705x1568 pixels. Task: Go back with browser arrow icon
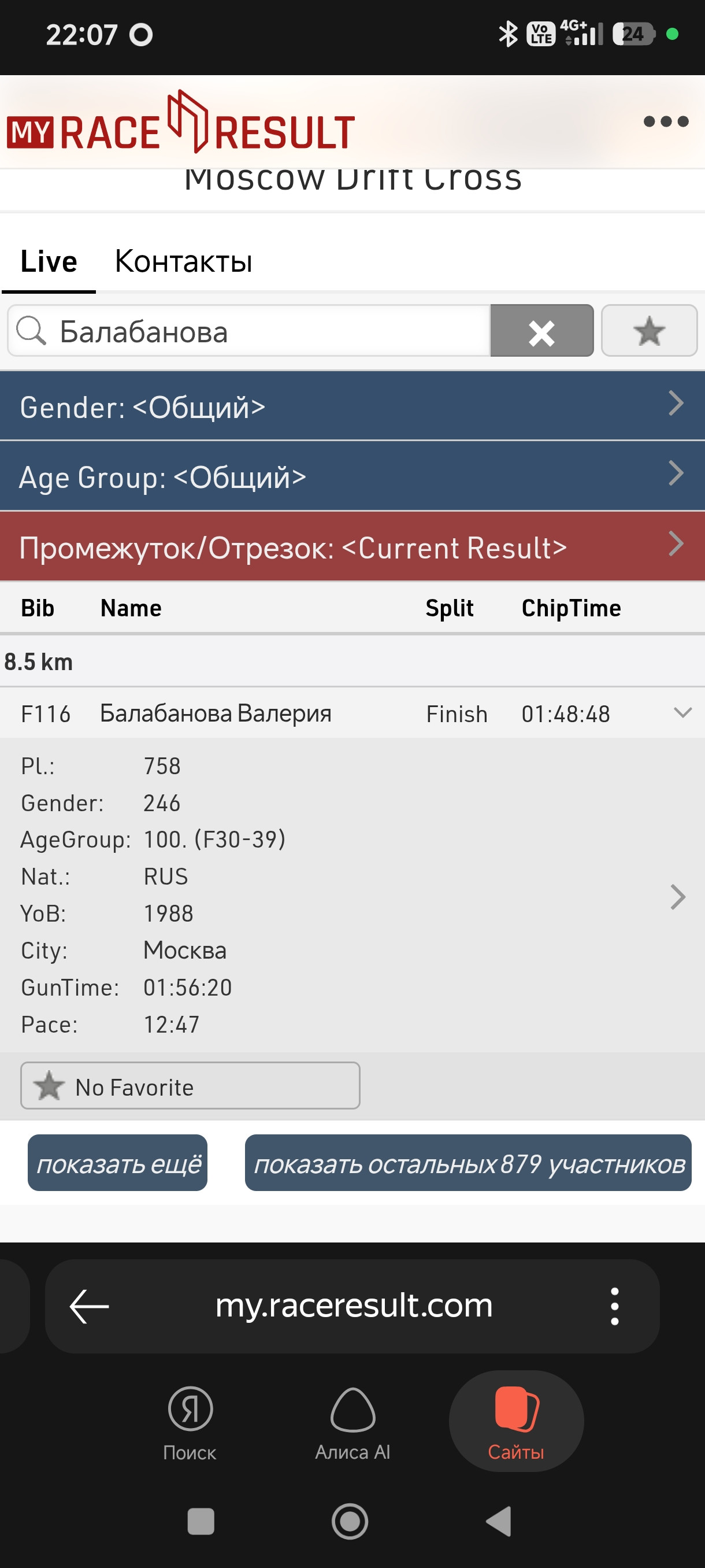click(x=89, y=1306)
